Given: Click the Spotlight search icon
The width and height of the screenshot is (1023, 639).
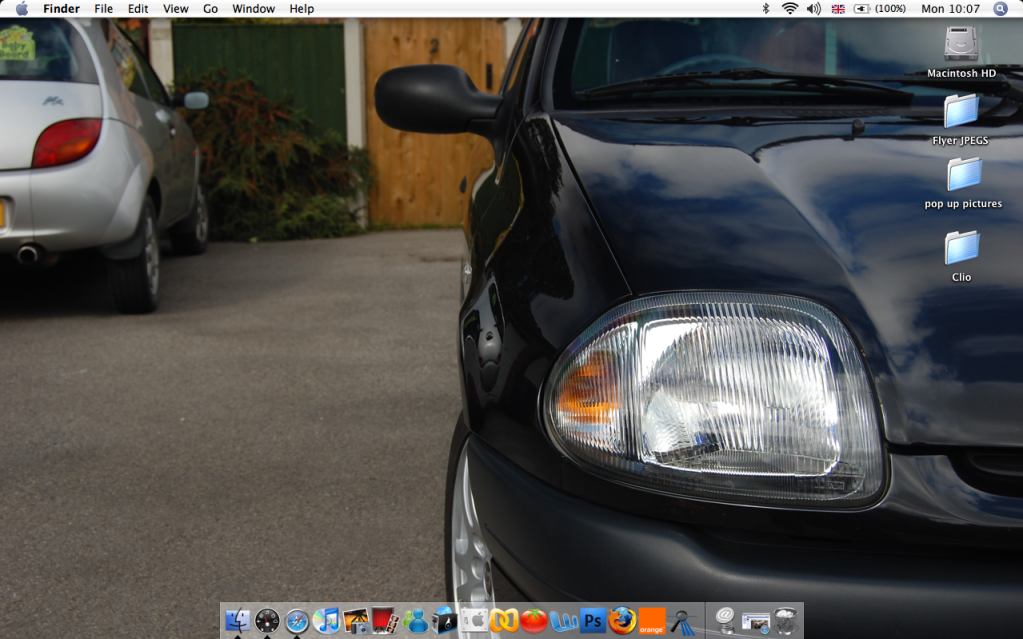Looking at the screenshot, I should [1000, 9].
